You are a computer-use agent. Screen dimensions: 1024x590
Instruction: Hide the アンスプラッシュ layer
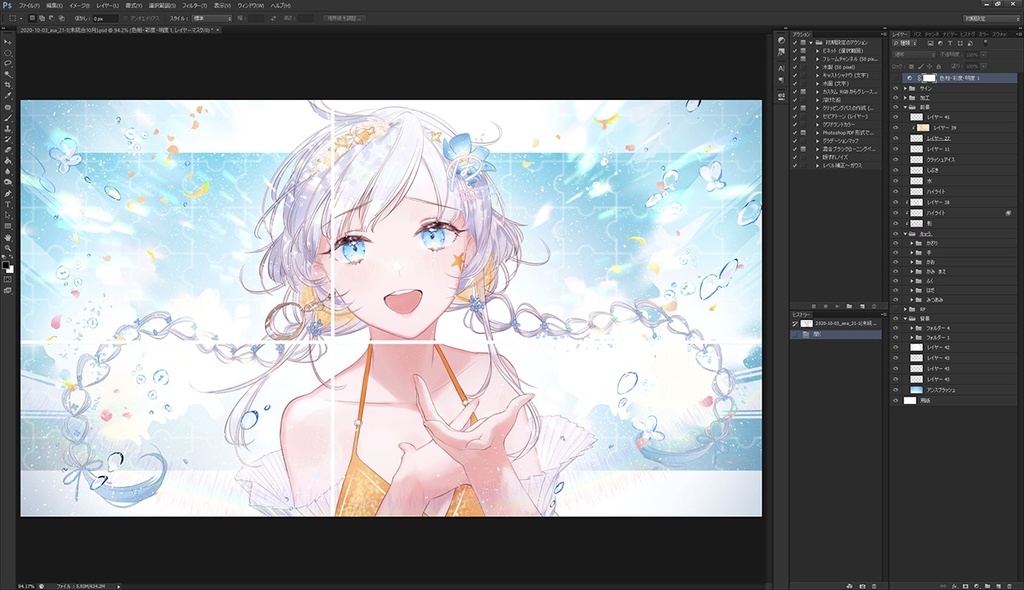coord(896,389)
